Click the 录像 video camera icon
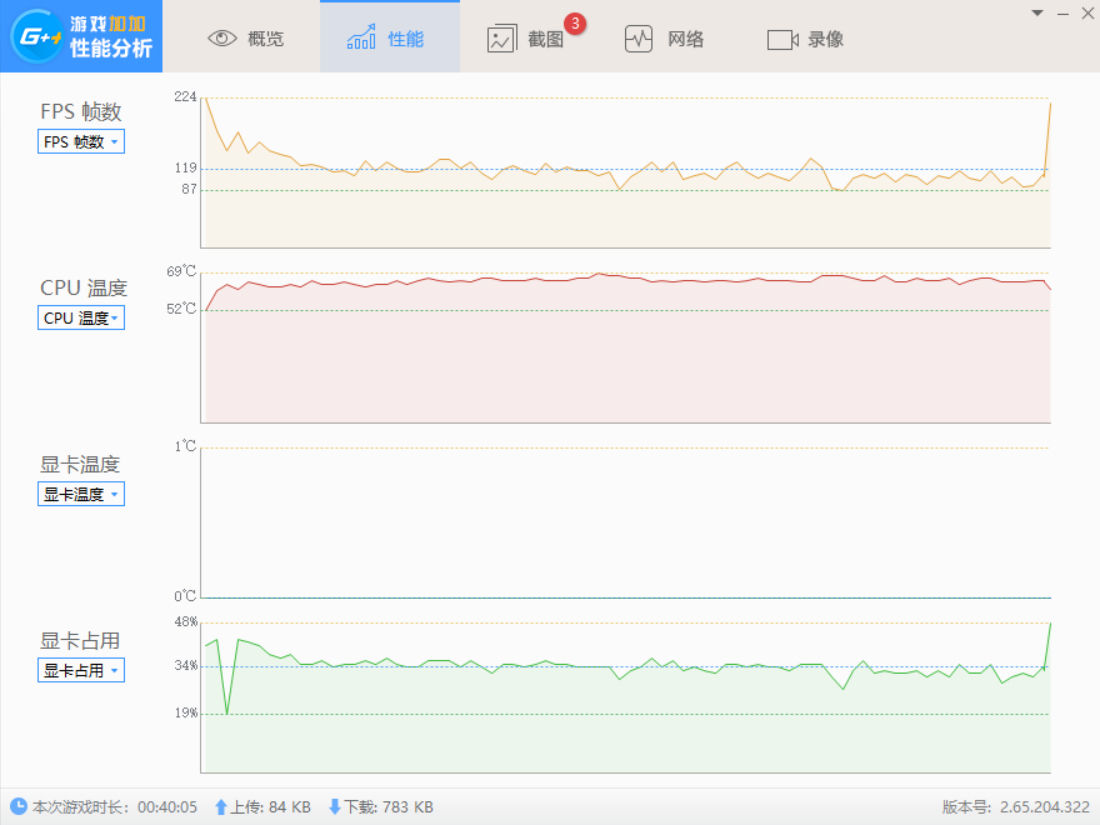The height and width of the screenshot is (825, 1100). pyautogui.click(x=782, y=40)
